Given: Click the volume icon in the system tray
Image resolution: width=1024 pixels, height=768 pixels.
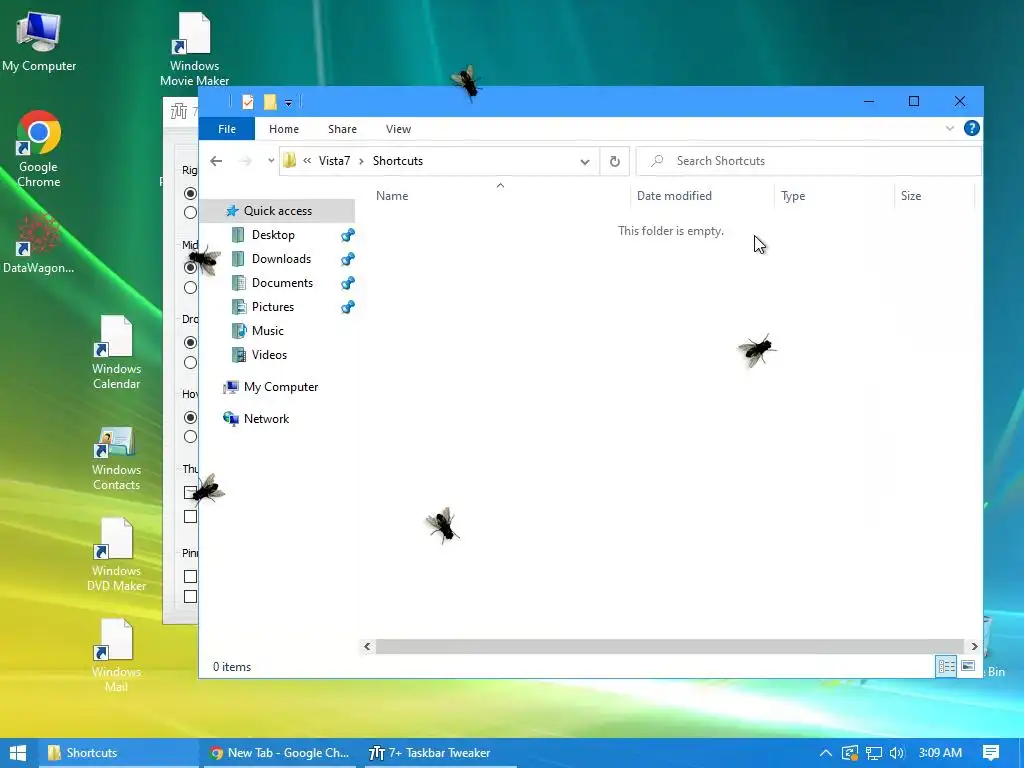Looking at the screenshot, I should 897,753.
